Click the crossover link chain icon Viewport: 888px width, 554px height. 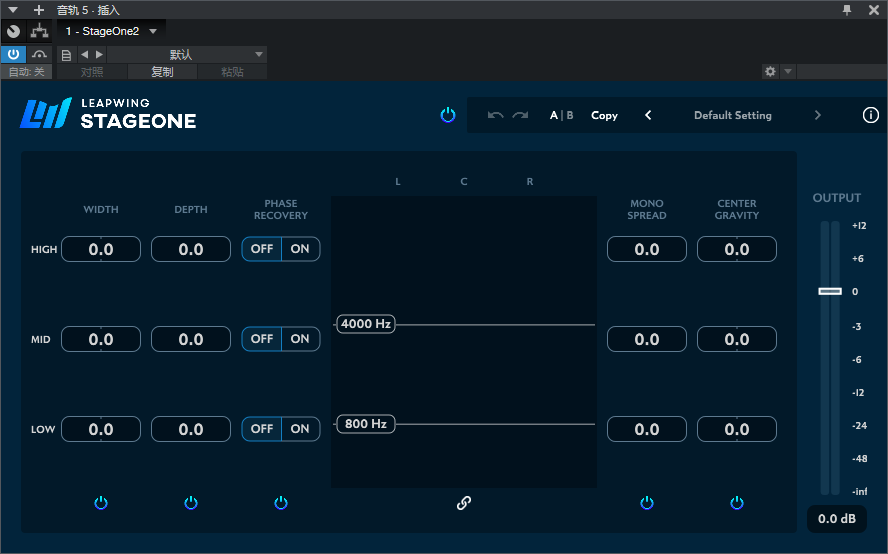click(464, 502)
